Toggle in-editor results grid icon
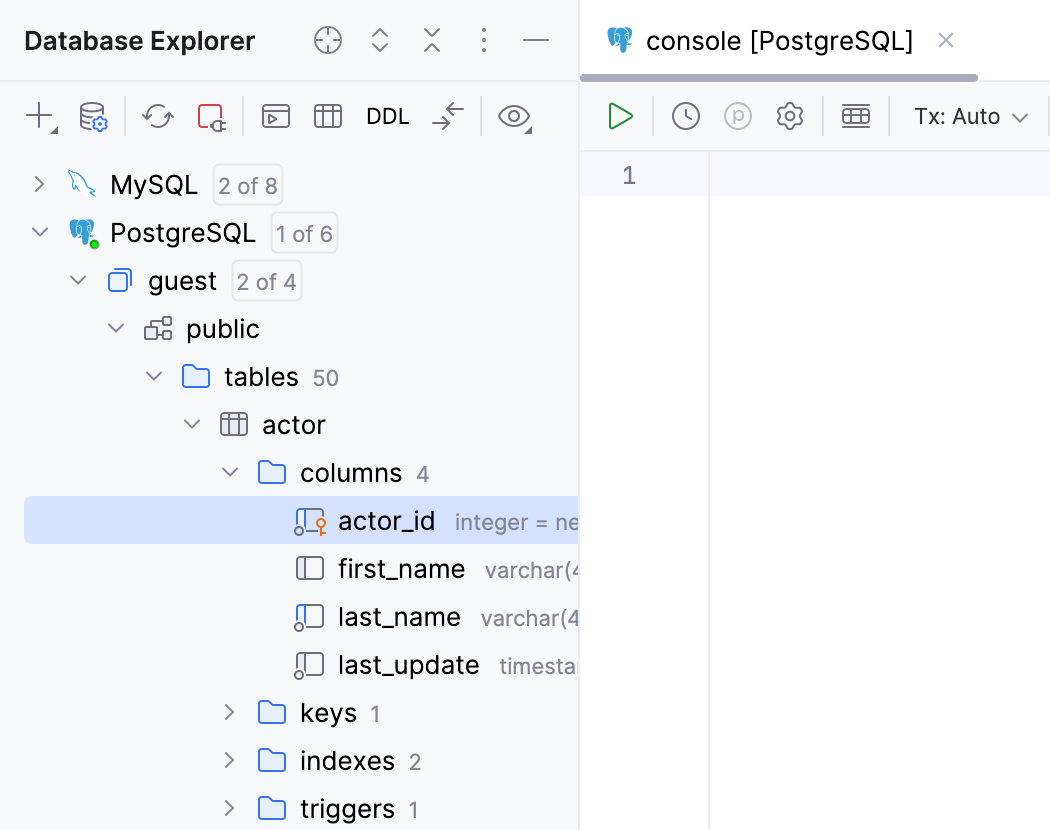The width and height of the screenshot is (1050, 830). [x=855, y=116]
